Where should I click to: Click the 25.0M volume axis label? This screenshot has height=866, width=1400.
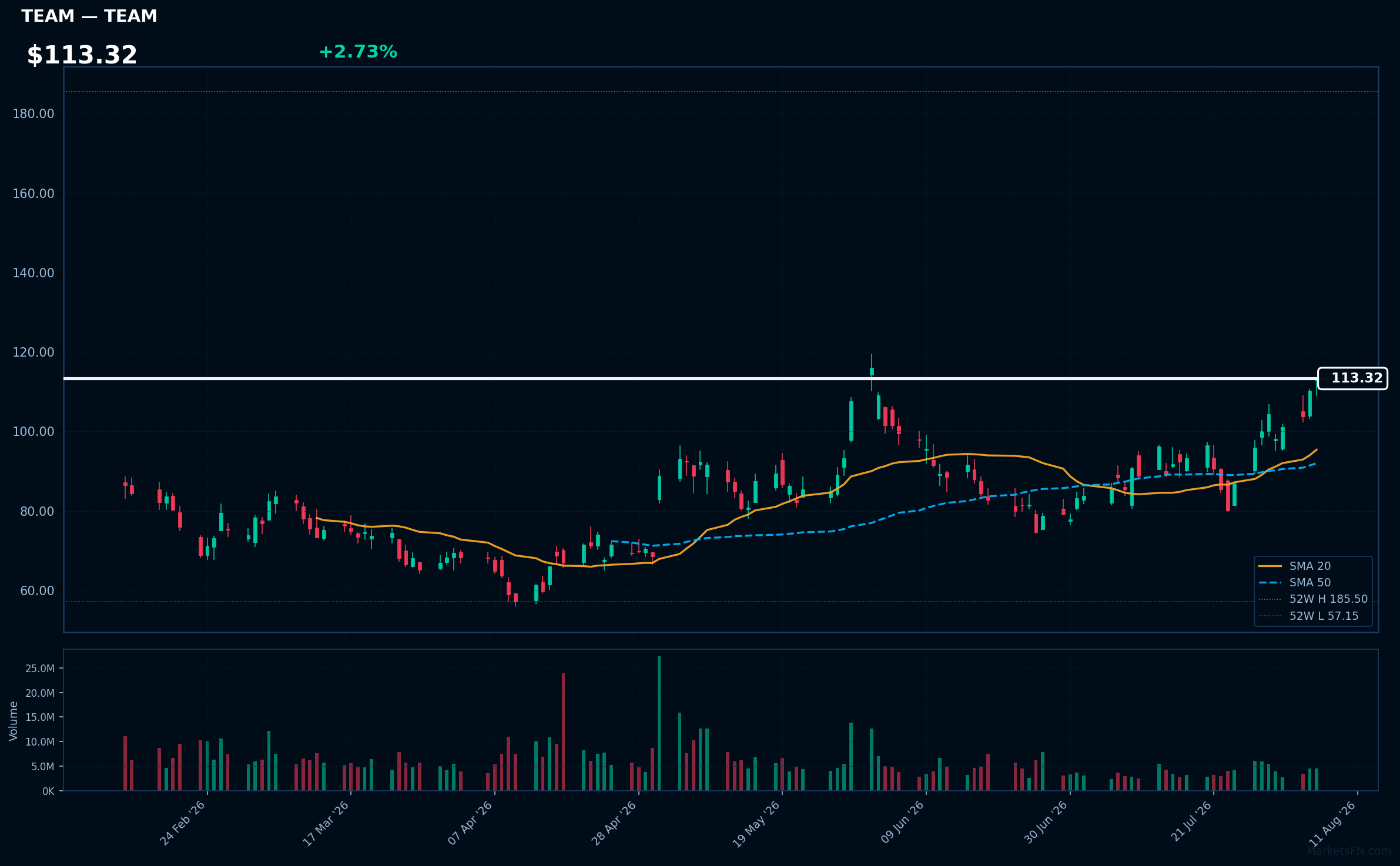tap(40, 669)
